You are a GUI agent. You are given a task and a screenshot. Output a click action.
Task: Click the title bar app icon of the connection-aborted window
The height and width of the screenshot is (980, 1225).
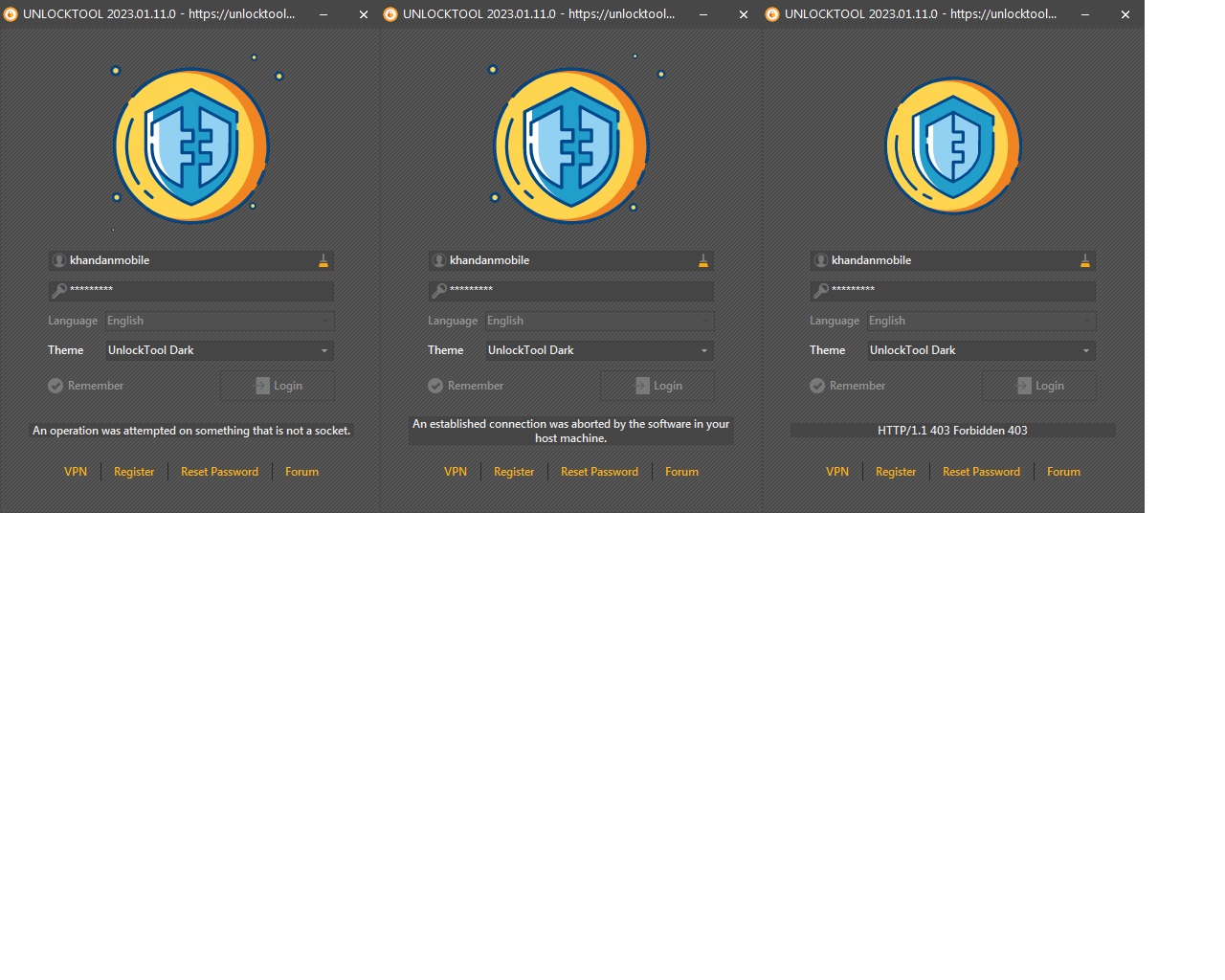(x=390, y=14)
